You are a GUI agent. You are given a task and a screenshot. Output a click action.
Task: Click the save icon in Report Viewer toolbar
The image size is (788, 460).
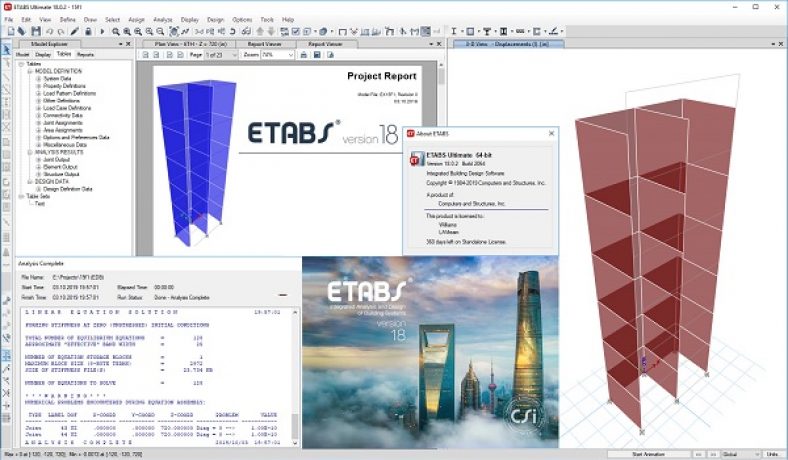pos(317,55)
